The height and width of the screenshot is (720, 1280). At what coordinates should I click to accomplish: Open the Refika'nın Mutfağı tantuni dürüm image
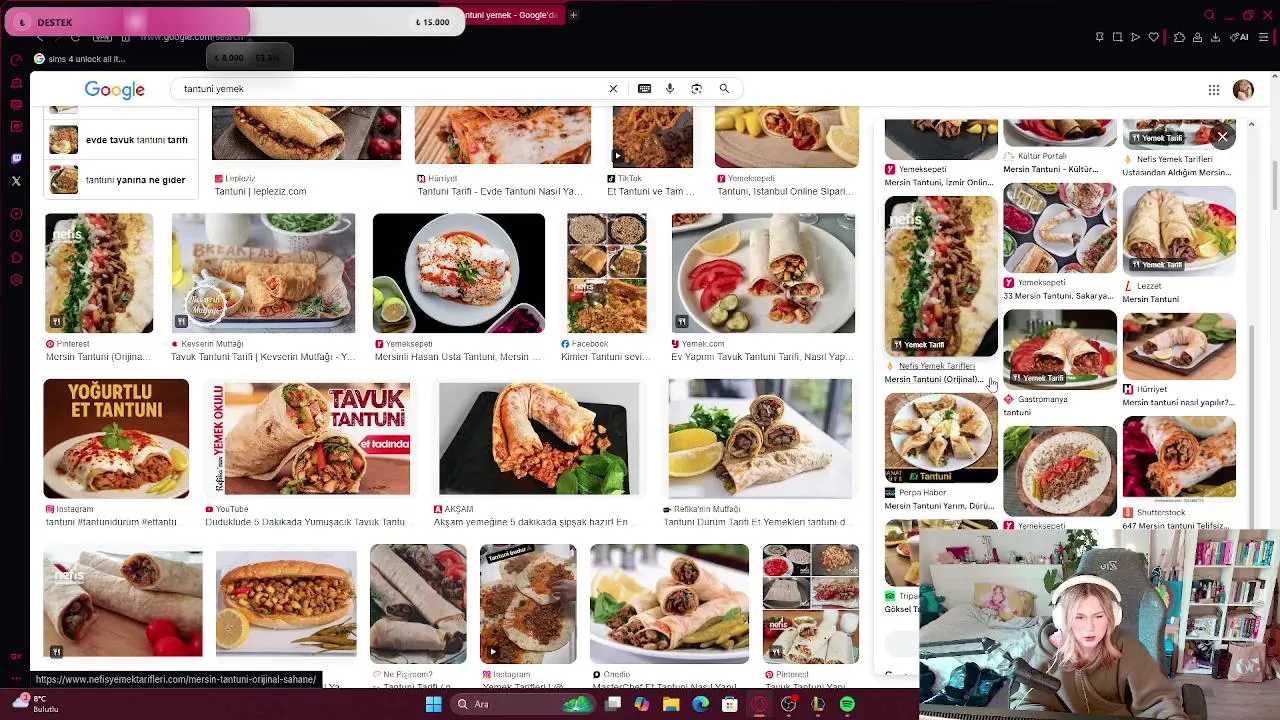760,438
